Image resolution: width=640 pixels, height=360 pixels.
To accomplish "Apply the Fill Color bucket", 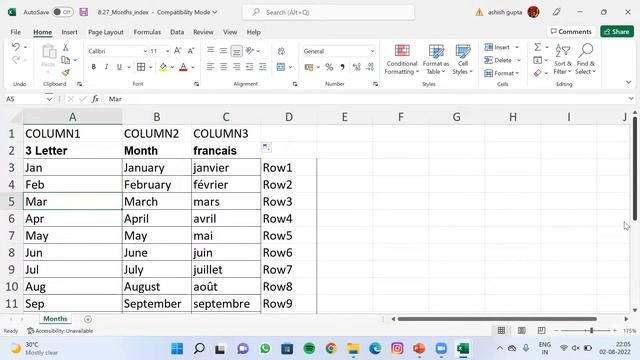I will [x=163, y=67].
